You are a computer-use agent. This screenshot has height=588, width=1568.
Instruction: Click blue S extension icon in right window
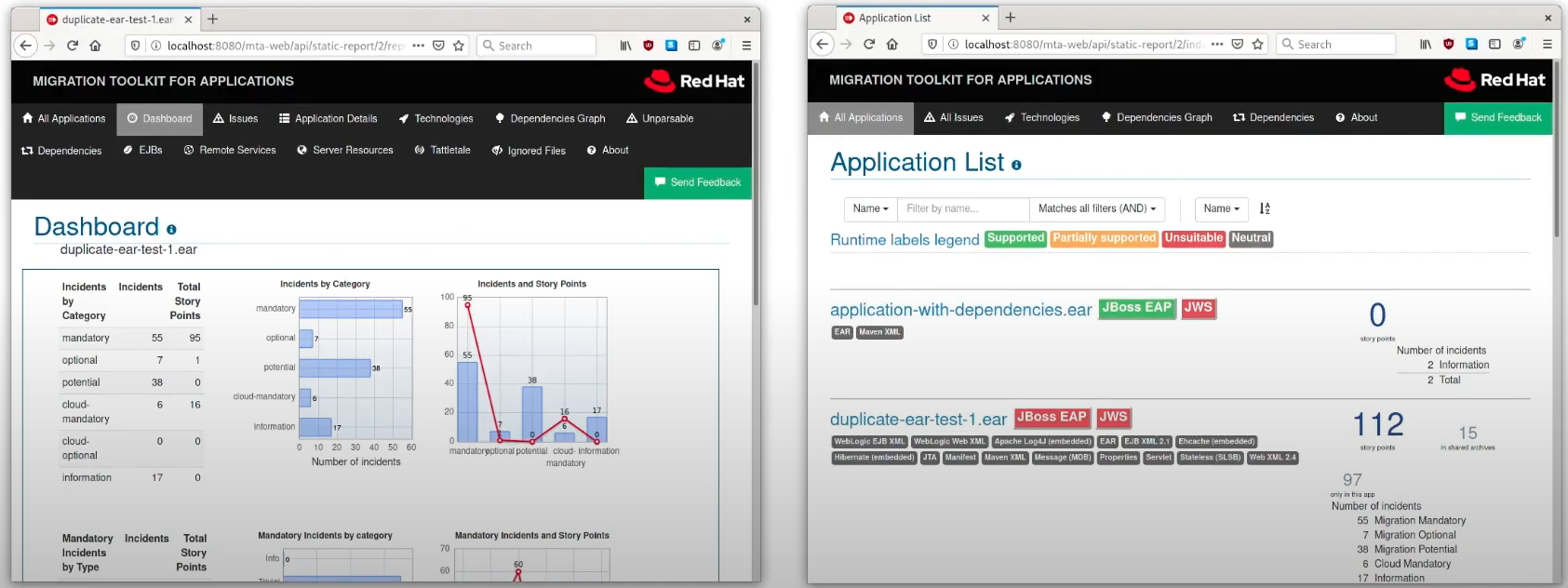pyautogui.click(x=1471, y=44)
